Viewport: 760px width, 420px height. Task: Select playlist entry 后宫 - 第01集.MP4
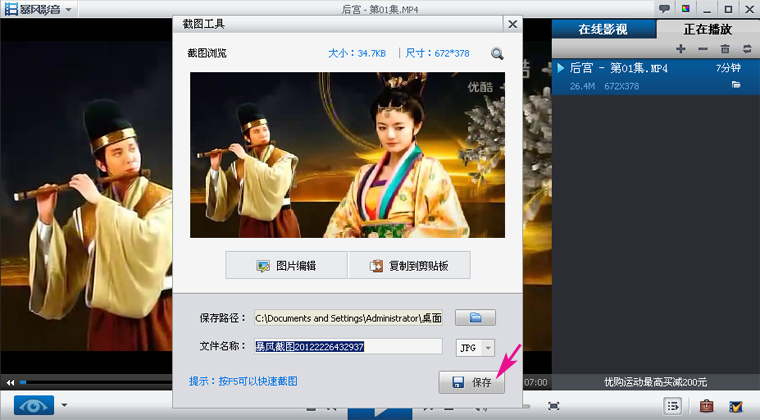[x=655, y=77]
